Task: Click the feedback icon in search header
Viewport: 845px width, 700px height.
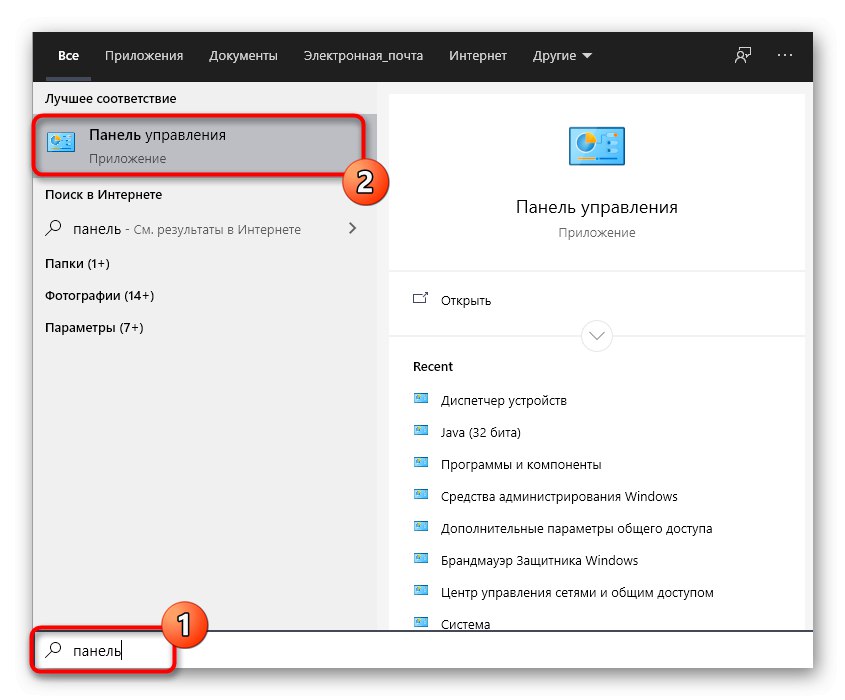Action: [742, 56]
